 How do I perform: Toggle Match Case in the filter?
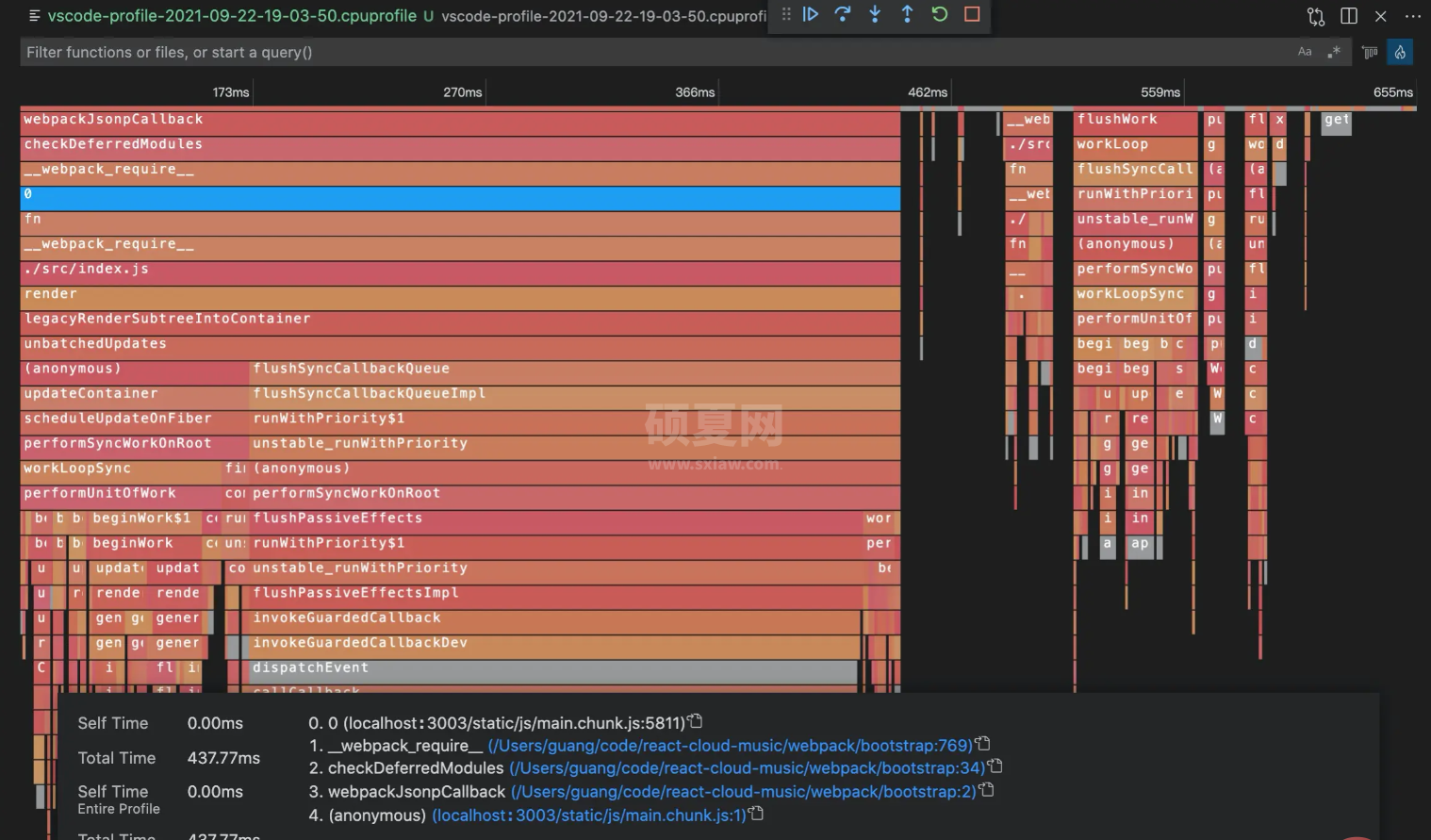coord(1305,52)
